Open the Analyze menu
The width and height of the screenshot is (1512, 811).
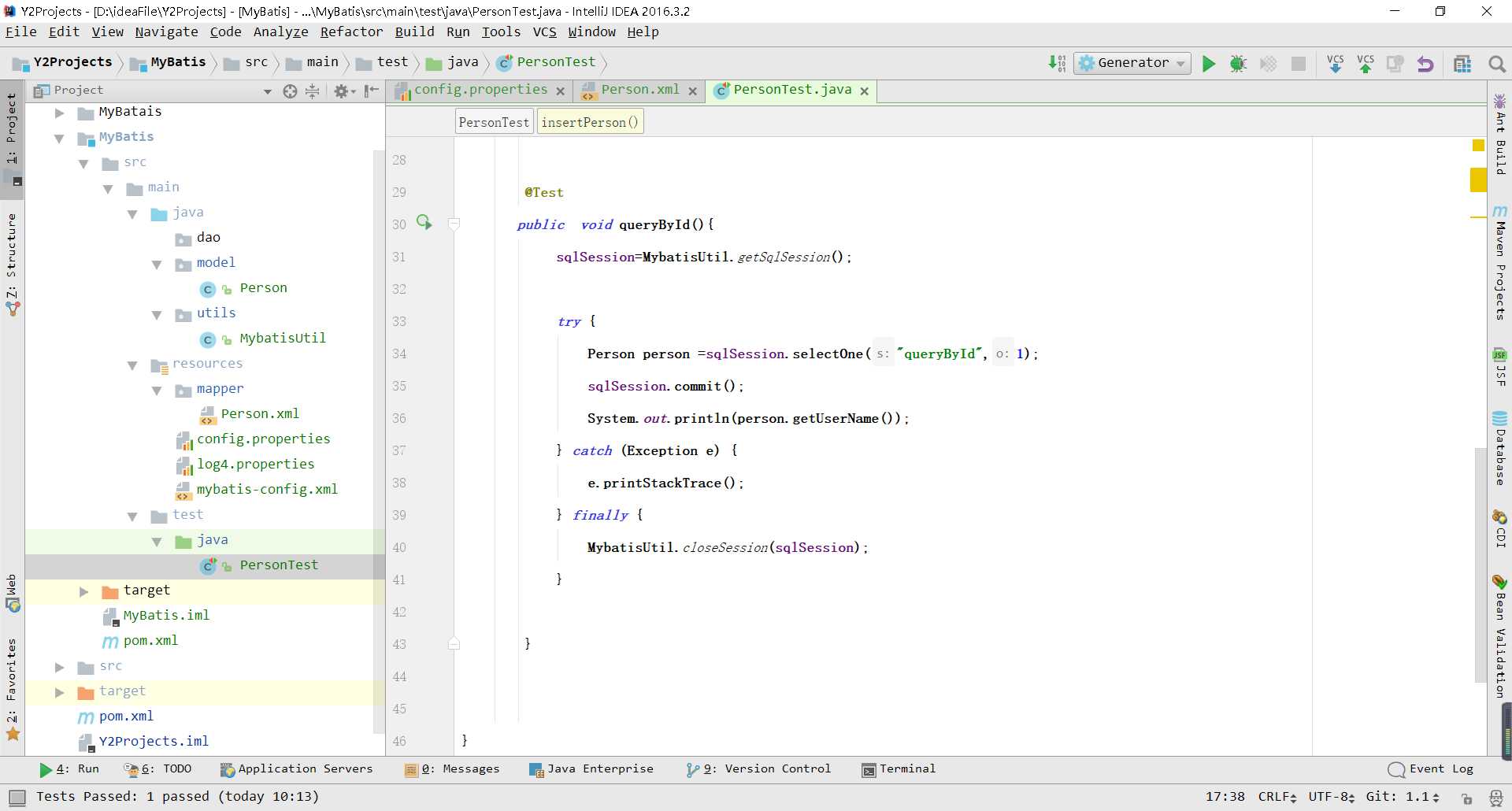(280, 32)
